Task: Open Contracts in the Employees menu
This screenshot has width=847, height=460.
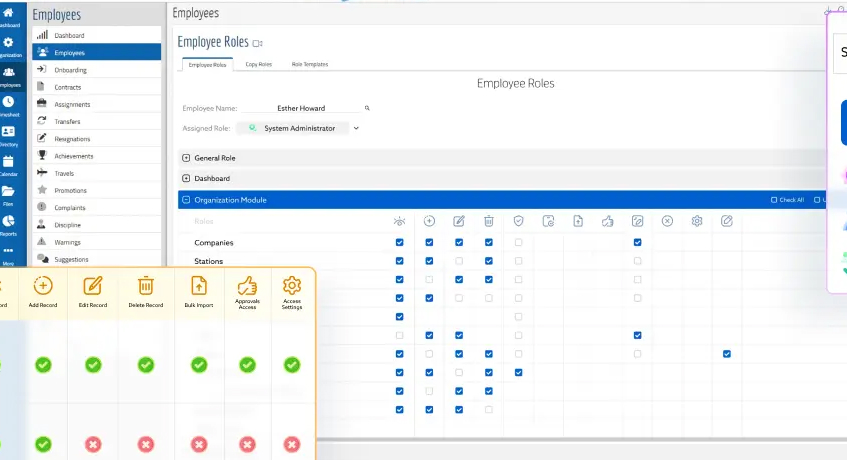Action: 67,87
